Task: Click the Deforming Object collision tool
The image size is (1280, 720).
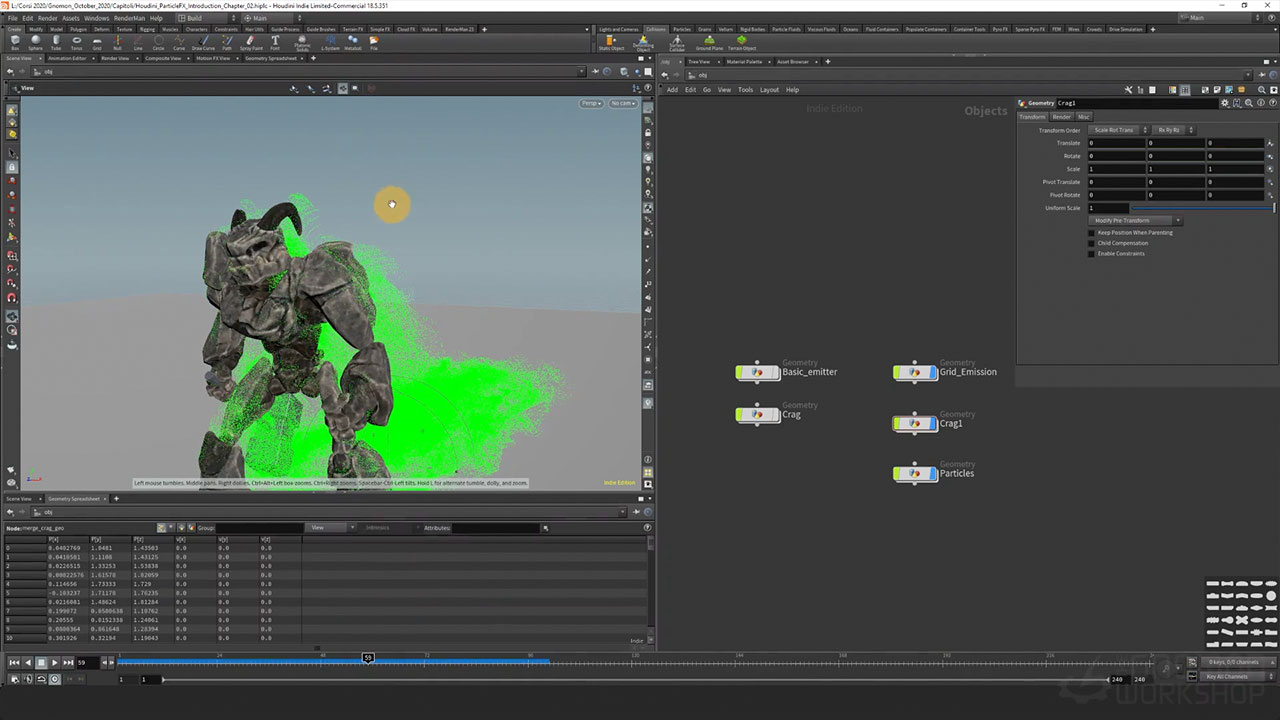Action: coord(643,42)
